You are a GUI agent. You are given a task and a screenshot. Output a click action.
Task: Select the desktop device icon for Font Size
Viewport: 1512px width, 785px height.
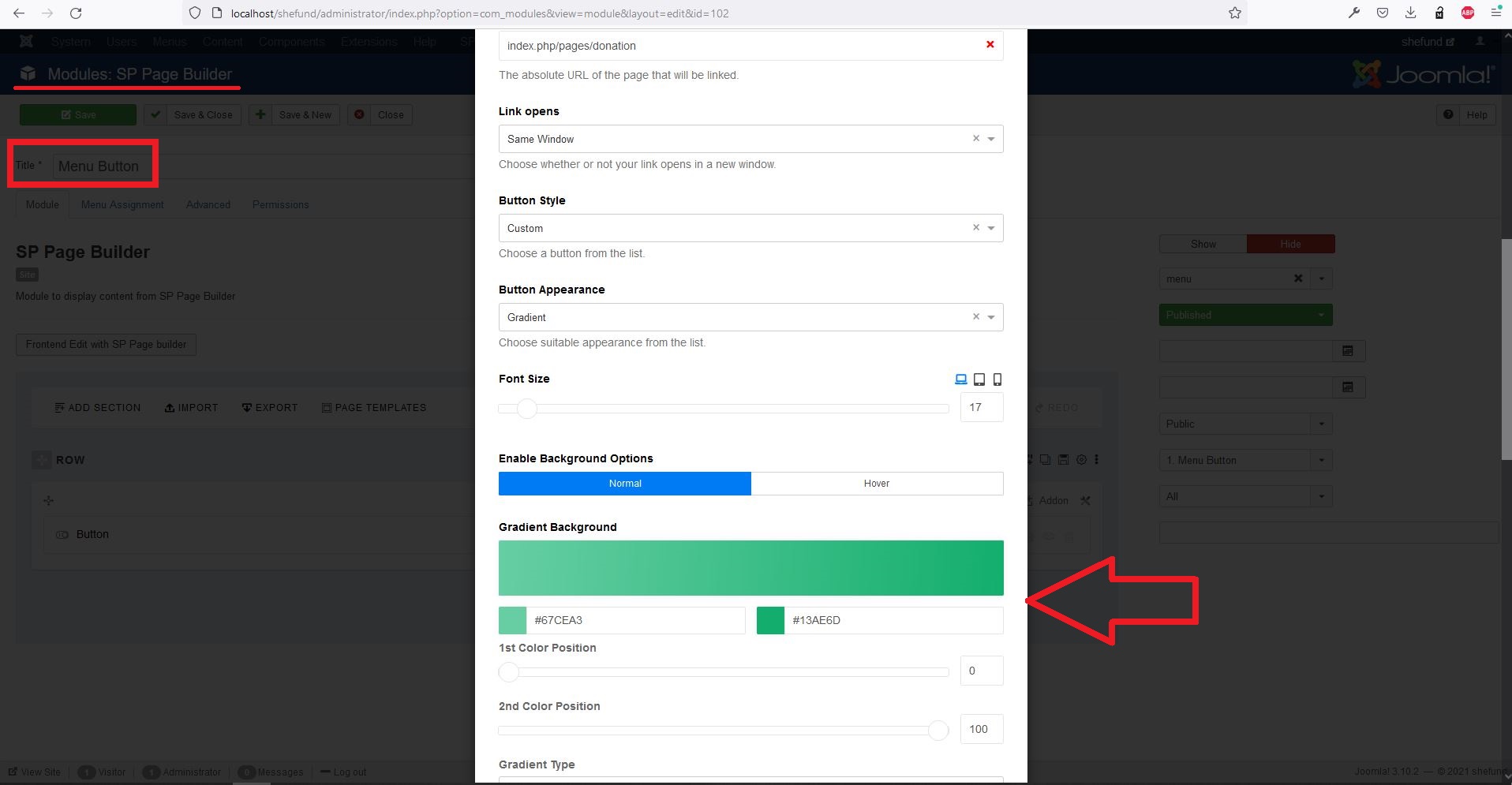pos(960,379)
